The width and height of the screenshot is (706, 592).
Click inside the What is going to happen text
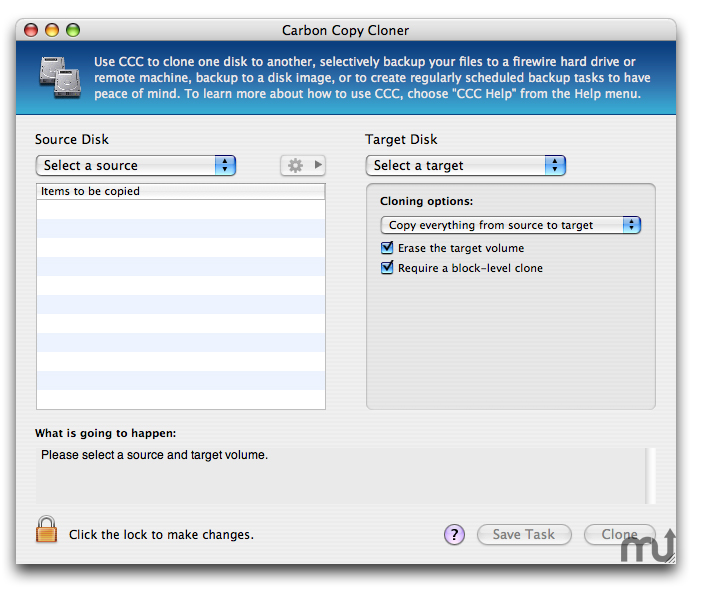(x=340, y=475)
